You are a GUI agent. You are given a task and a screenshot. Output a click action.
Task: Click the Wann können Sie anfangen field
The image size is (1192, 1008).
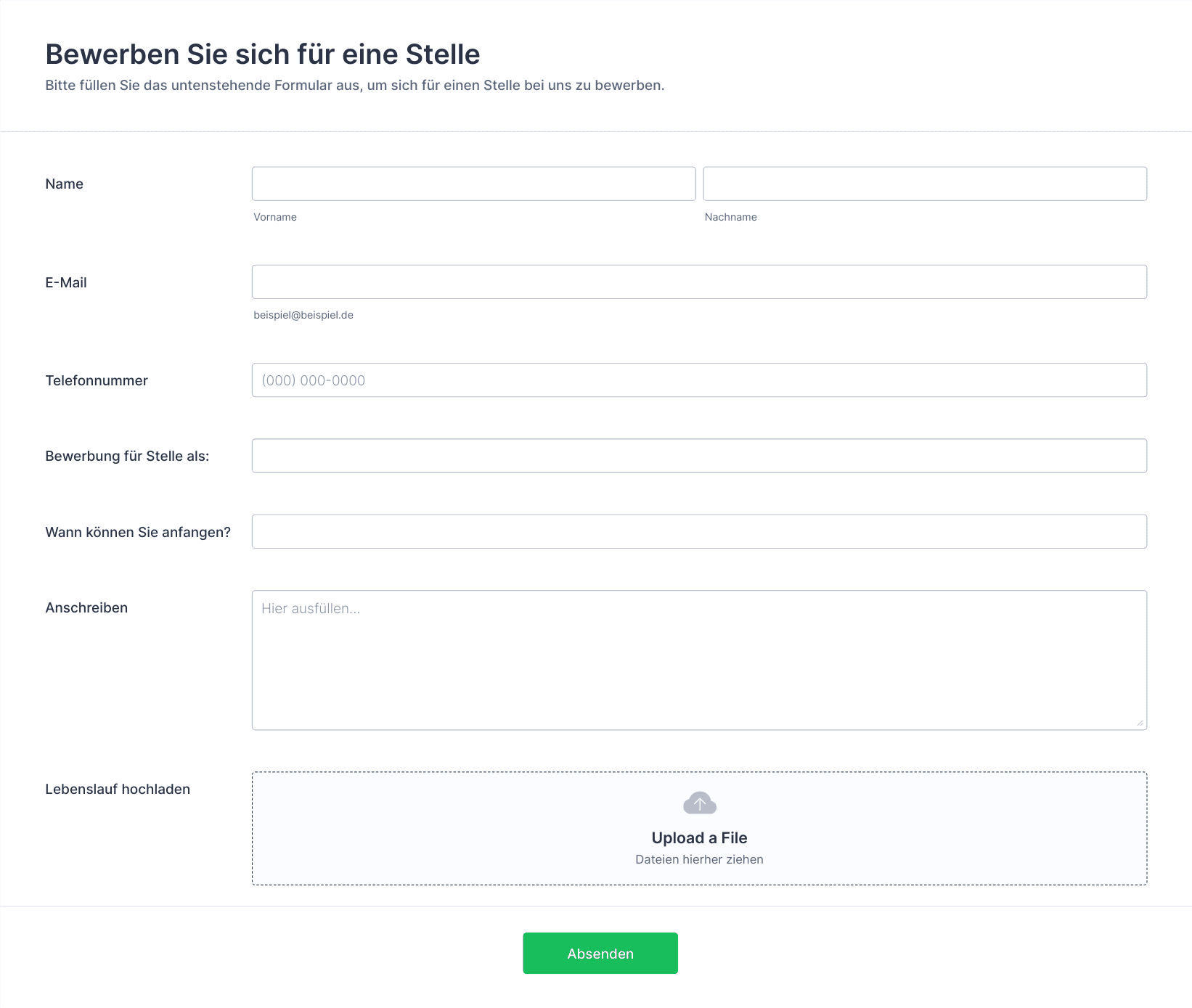pos(699,531)
